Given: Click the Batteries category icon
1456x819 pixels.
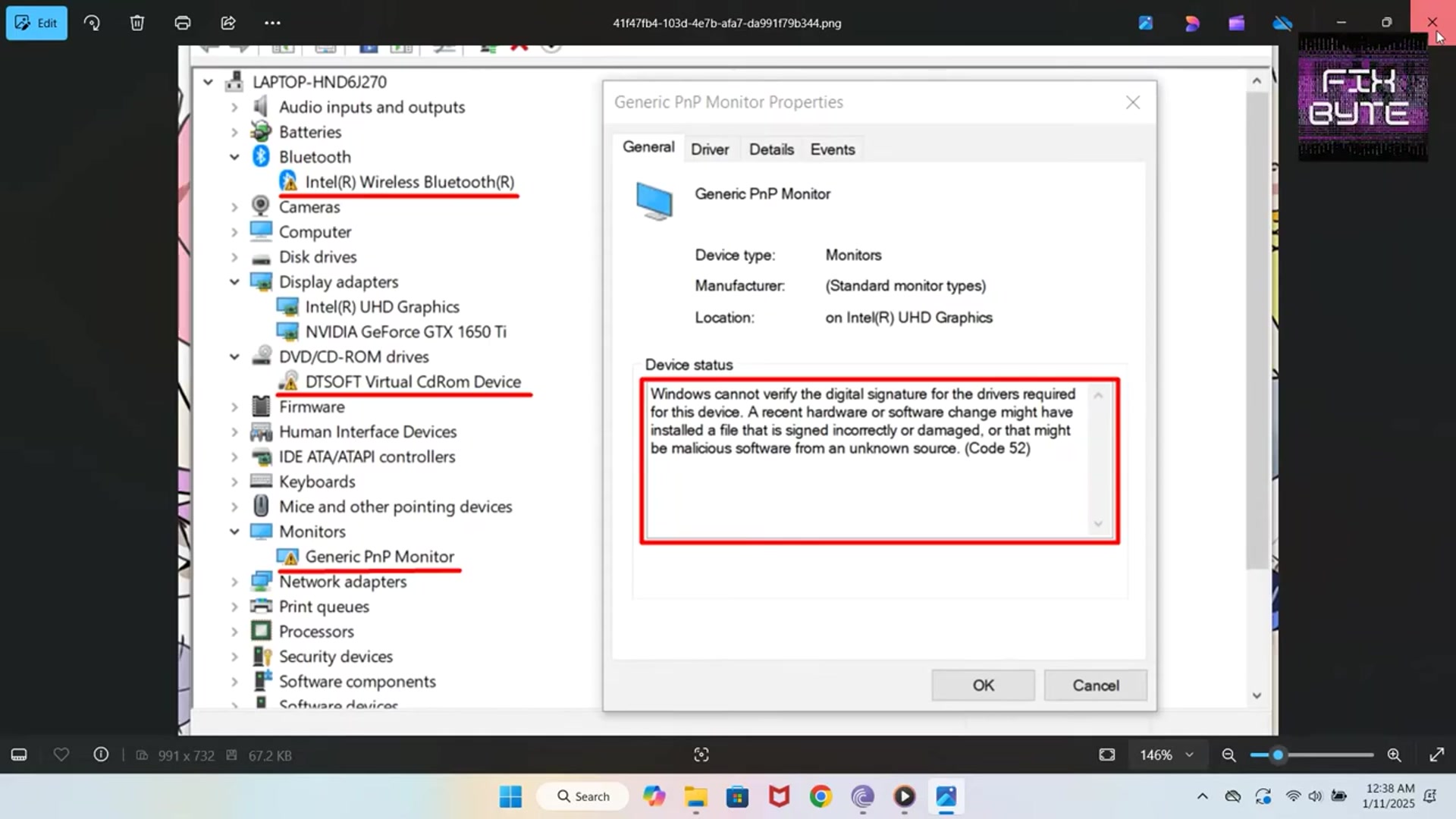Looking at the screenshot, I should click(261, 131).
